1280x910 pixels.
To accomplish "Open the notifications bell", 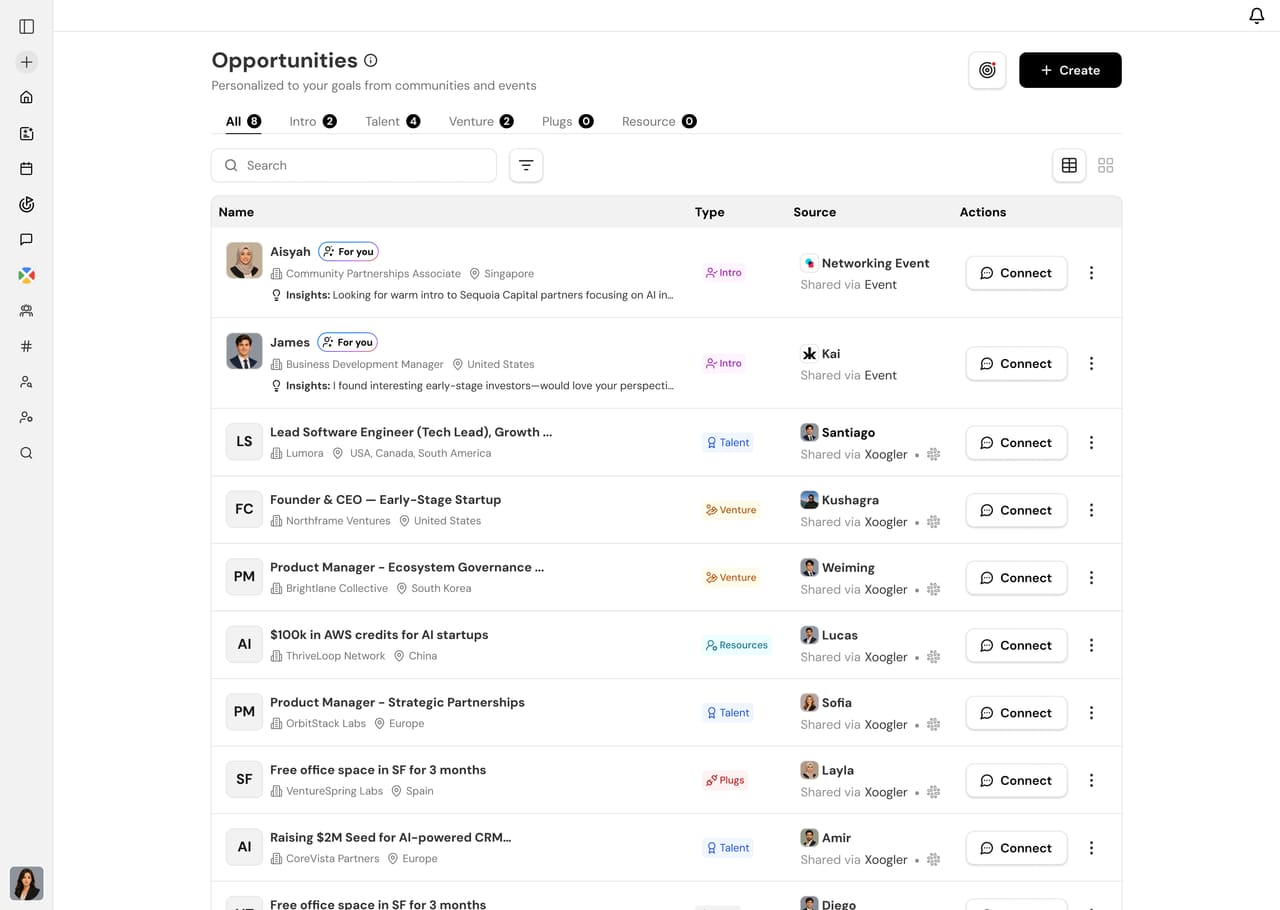I will click(x=1257, y=16).
